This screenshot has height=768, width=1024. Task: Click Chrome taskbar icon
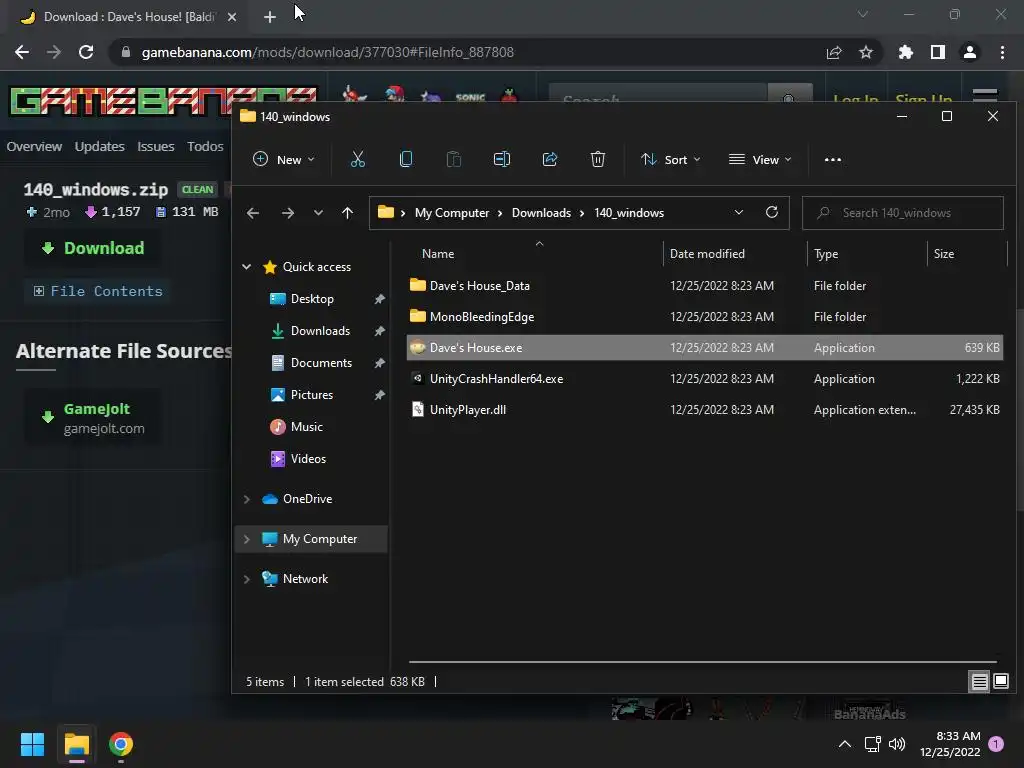click(121, 744)
